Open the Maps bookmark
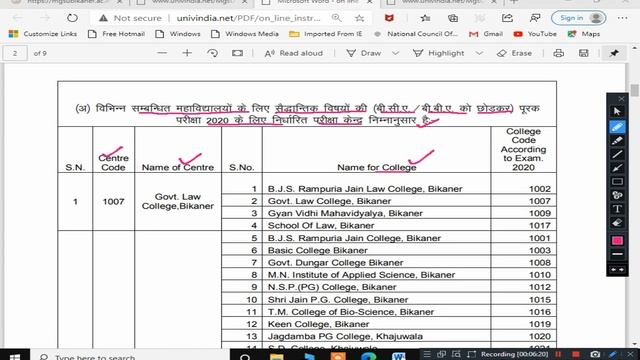 (584, 34)
